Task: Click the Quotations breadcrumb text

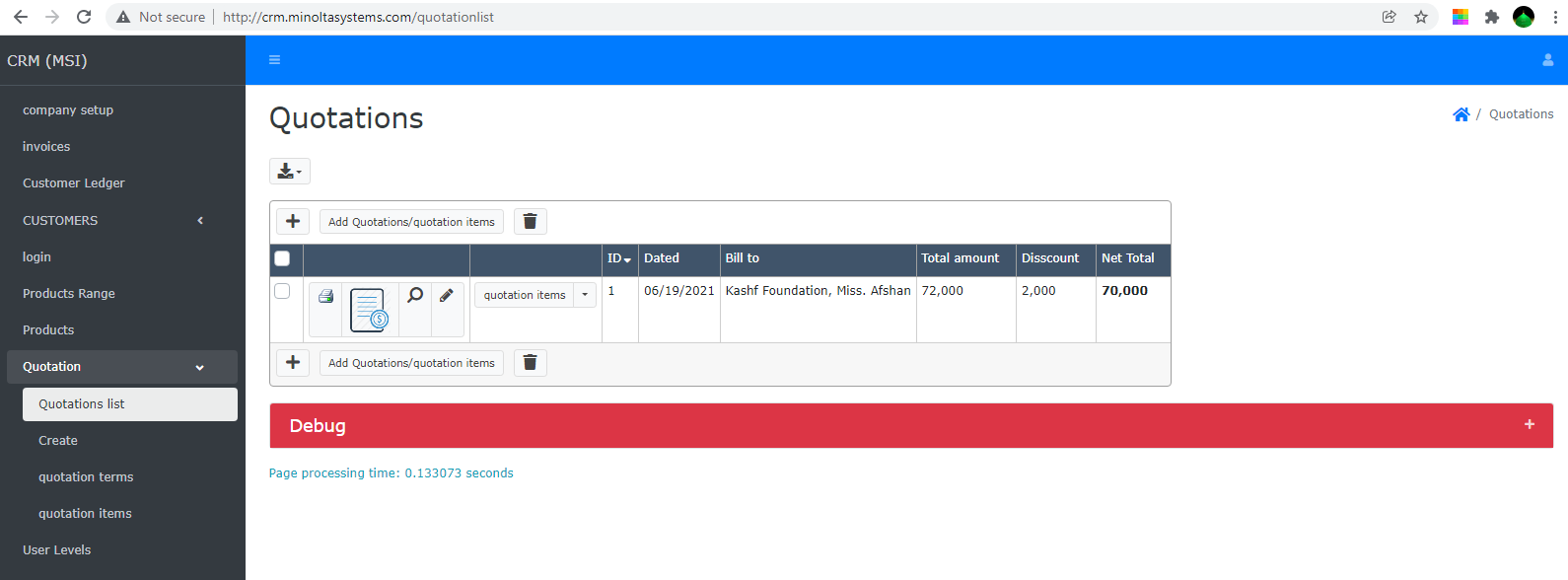Action: point(1521,114)
